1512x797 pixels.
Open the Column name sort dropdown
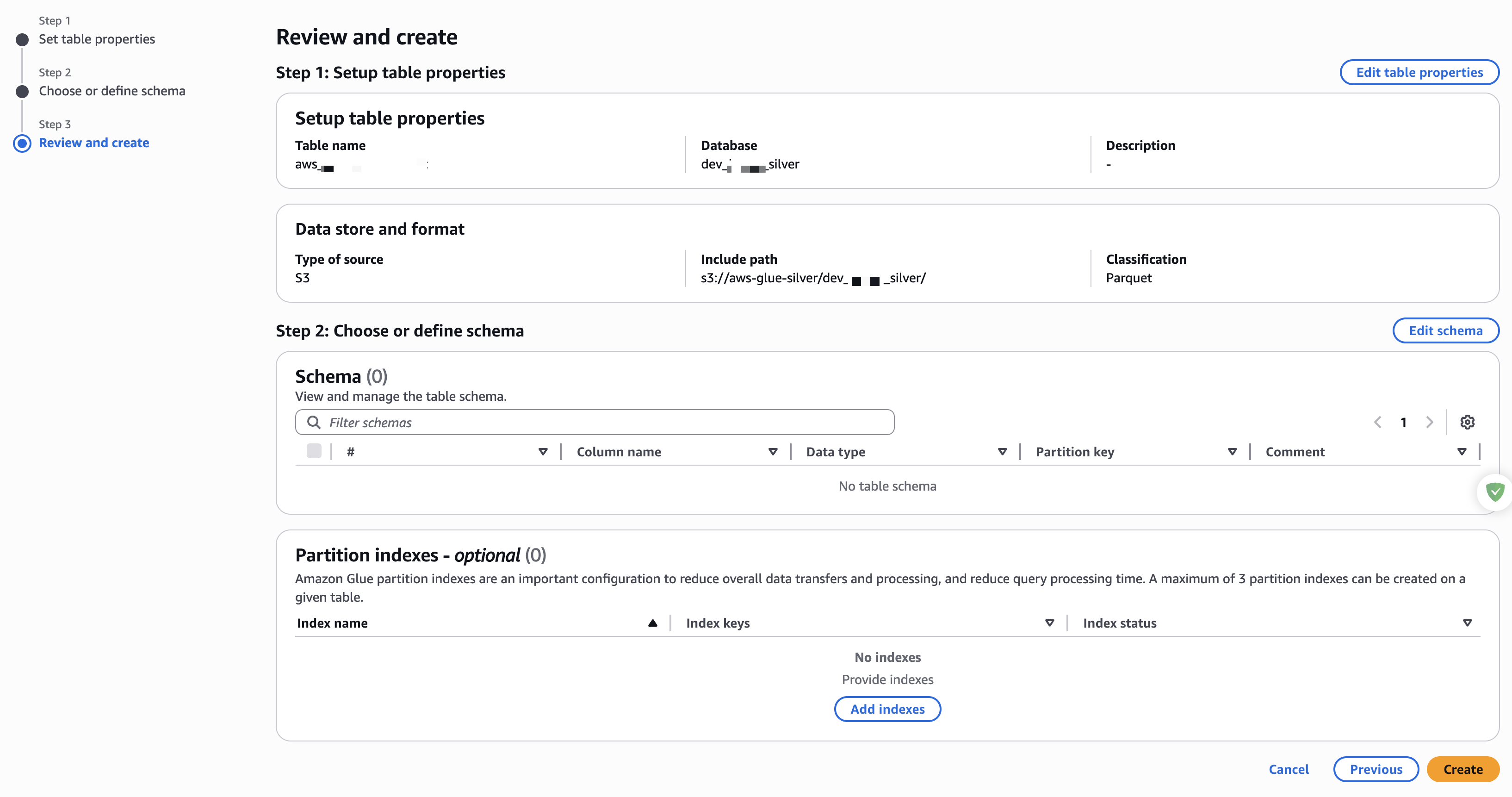click(773, 452)
